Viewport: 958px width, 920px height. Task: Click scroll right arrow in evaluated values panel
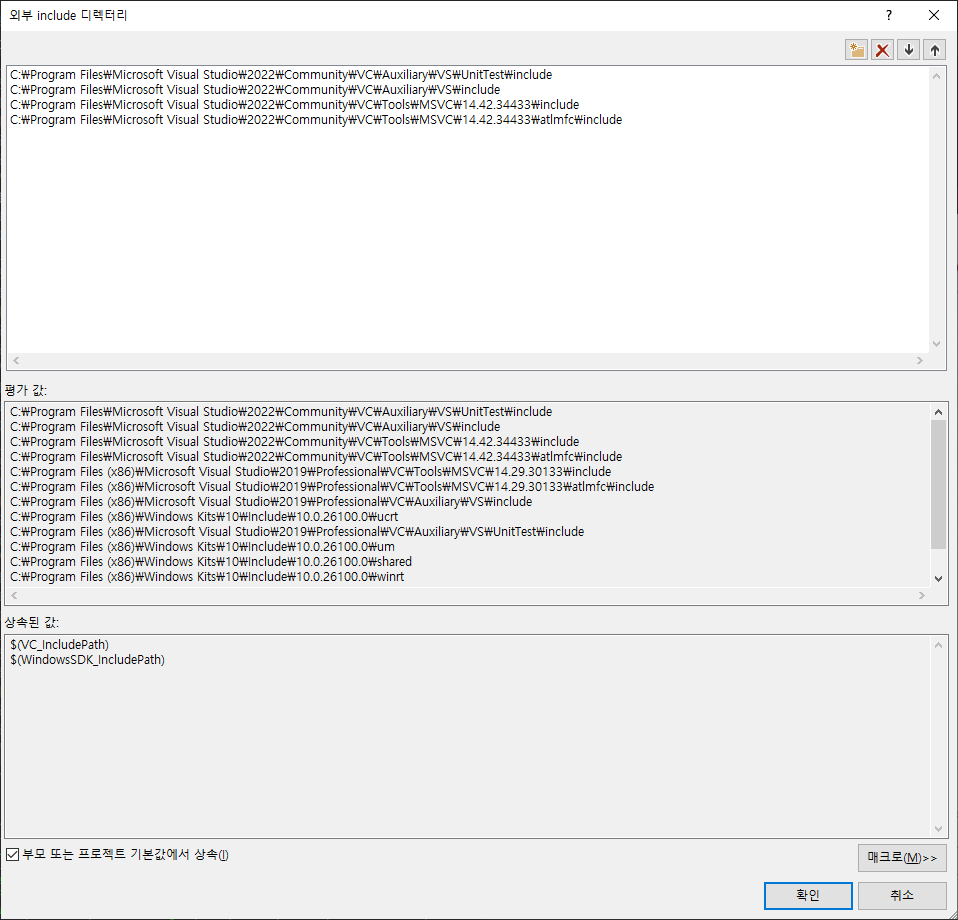click(921, 595)
